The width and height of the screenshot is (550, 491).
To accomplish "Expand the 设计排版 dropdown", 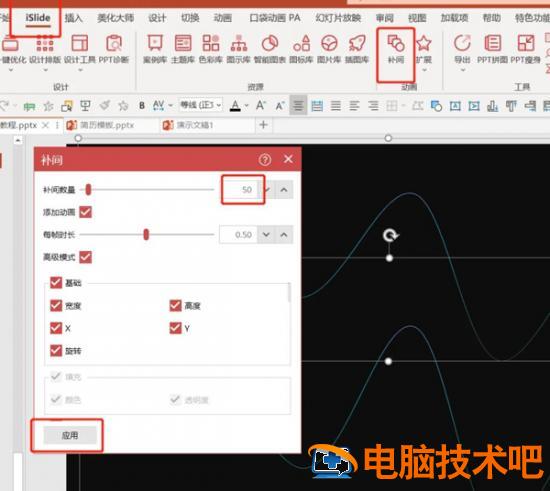I will (45, 70).
